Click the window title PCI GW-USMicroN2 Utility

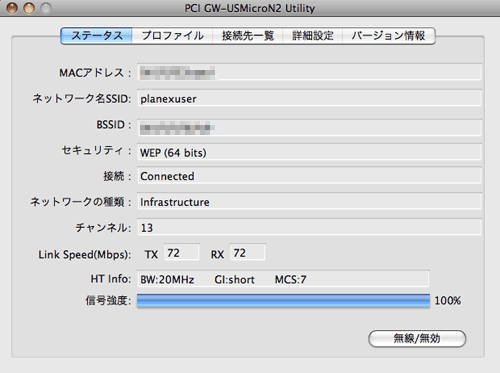pos(250,8)
